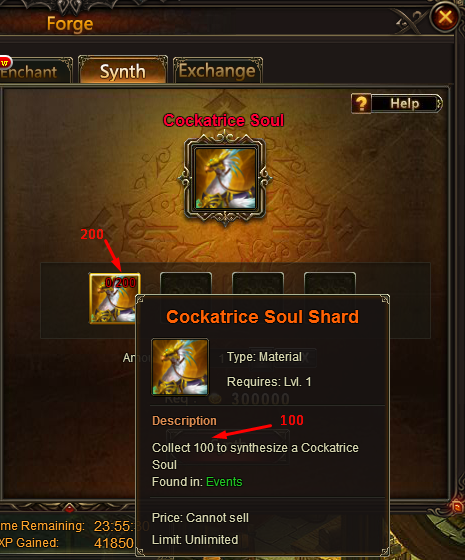Click the Cockatrice Soul Shard tooltip thumbnail
Viewport: 465px width, 560px height.
tap(180, 367)
